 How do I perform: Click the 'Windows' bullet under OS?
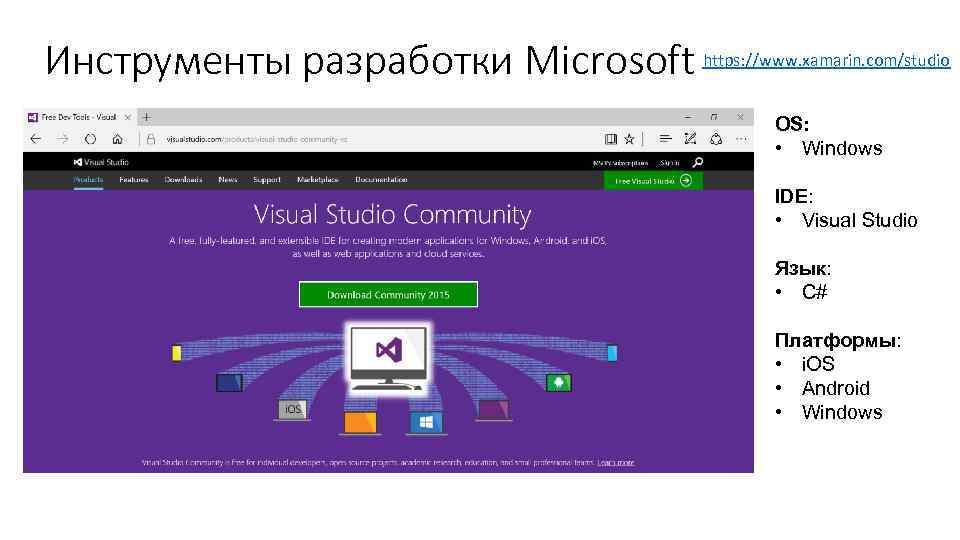842,148
